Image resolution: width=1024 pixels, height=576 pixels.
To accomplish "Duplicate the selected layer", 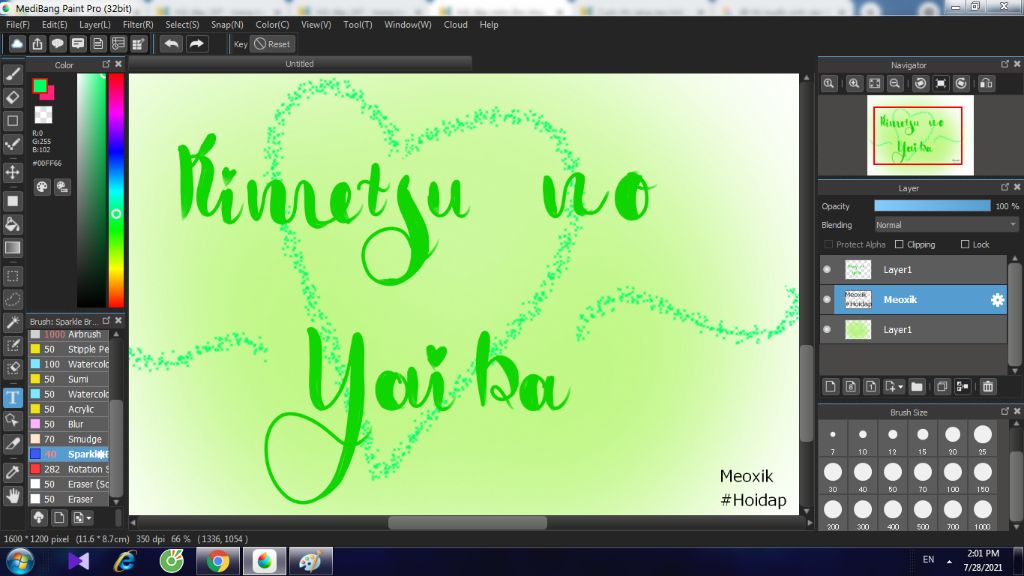I will [942, 387].
